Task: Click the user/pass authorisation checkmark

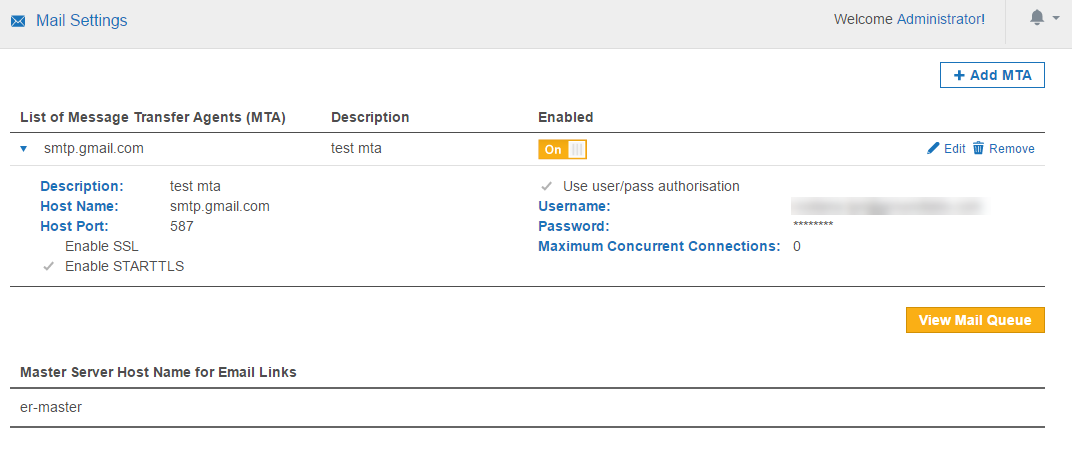Action: pyautogui.click(x=546, y=186)
